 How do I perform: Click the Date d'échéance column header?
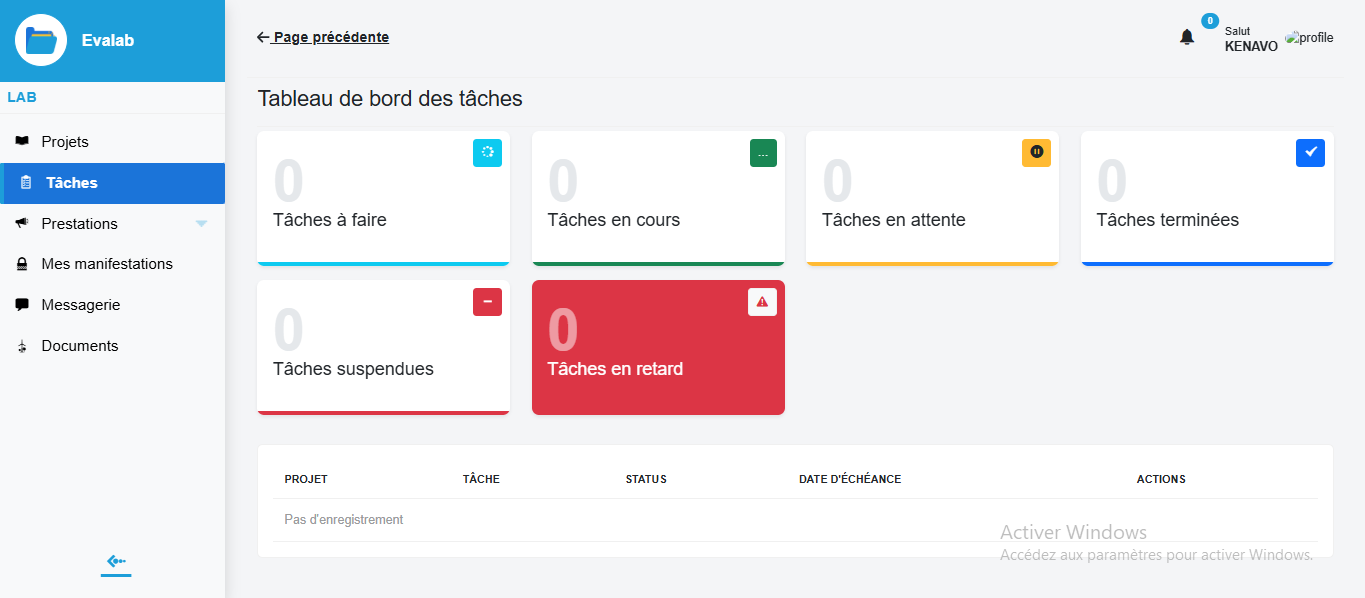coord(850,479)
